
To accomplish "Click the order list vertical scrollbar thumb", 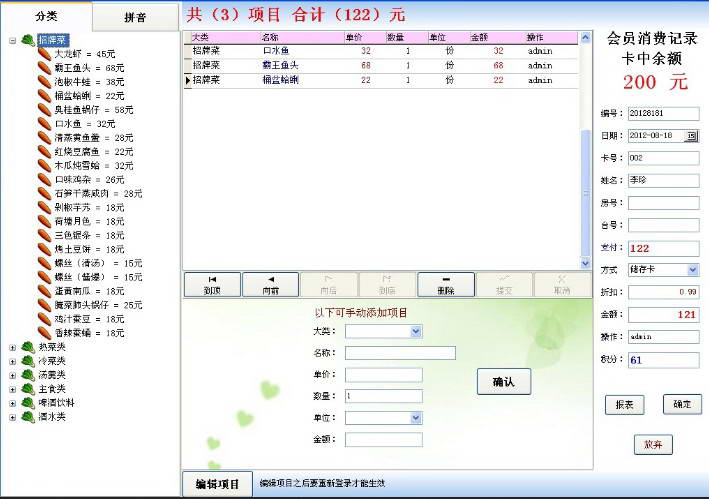I will [585, 193].
